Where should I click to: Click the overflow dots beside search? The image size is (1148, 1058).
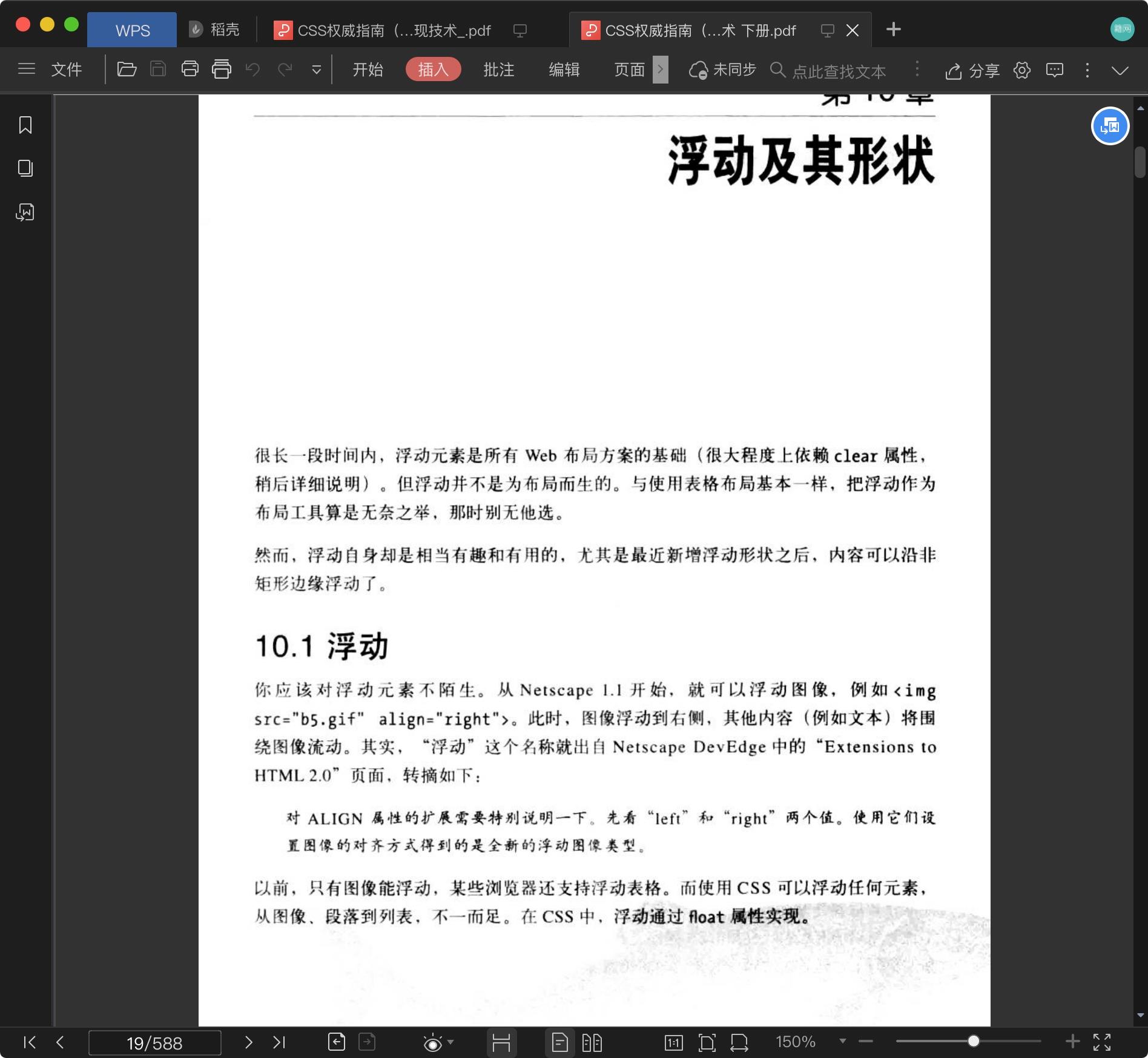917,69
